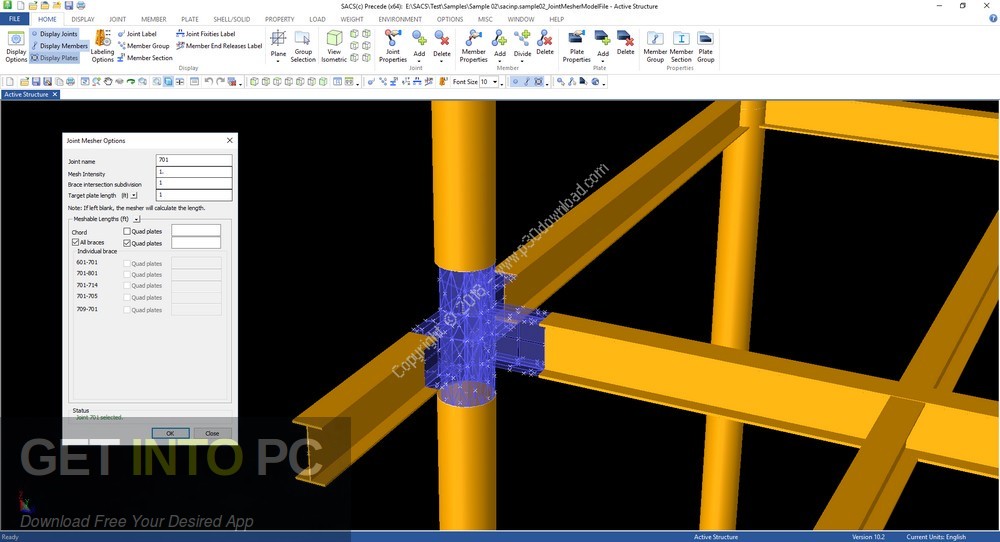Viewport: 1000px width, 542px height.
Task: Click the pan hand icon in the toolbar
Action: (x=108, y=82)
